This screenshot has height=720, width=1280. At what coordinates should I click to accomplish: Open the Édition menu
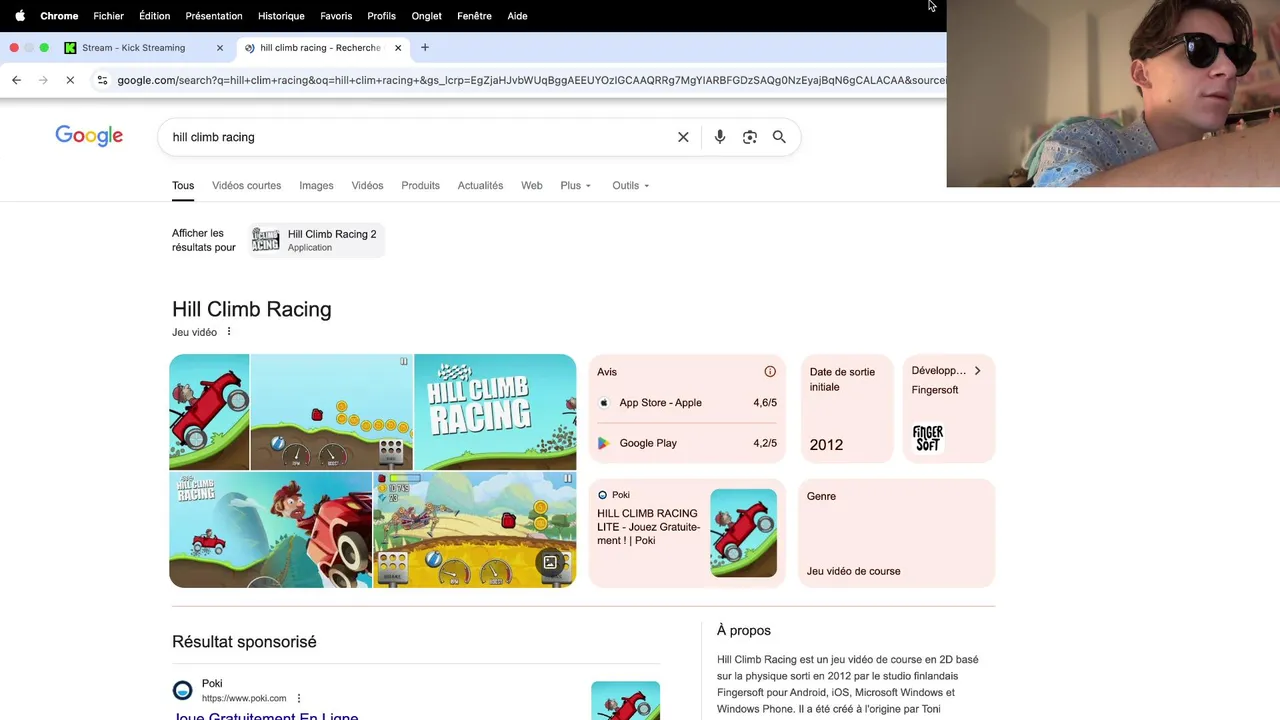154,16
